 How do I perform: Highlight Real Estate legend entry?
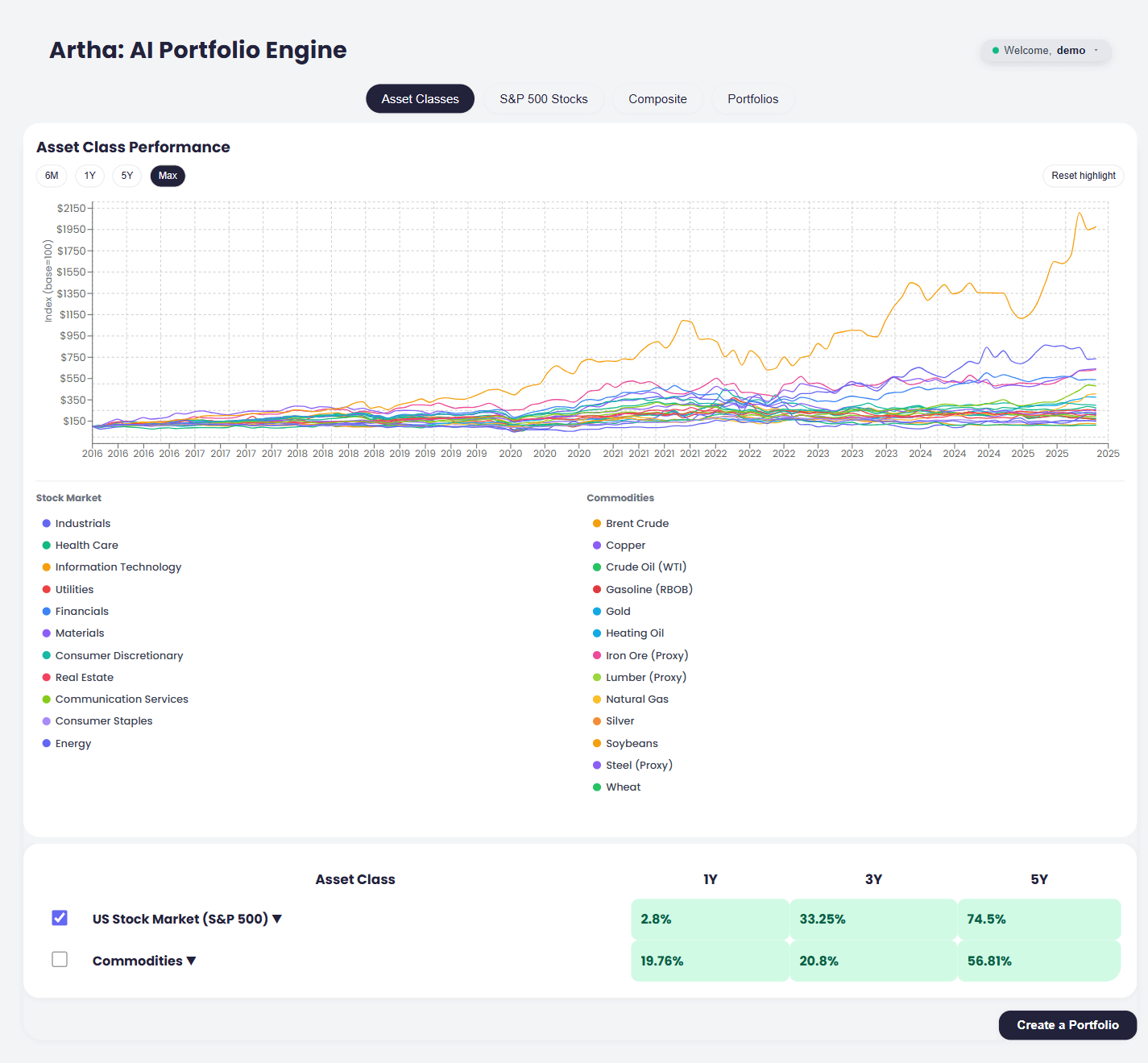(78, 678)
